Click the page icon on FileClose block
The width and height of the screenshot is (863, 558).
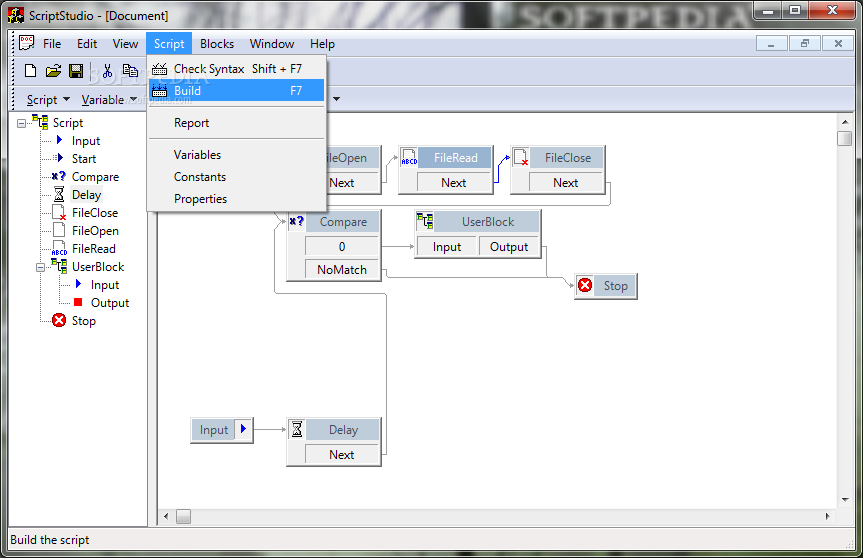point(521,157)
